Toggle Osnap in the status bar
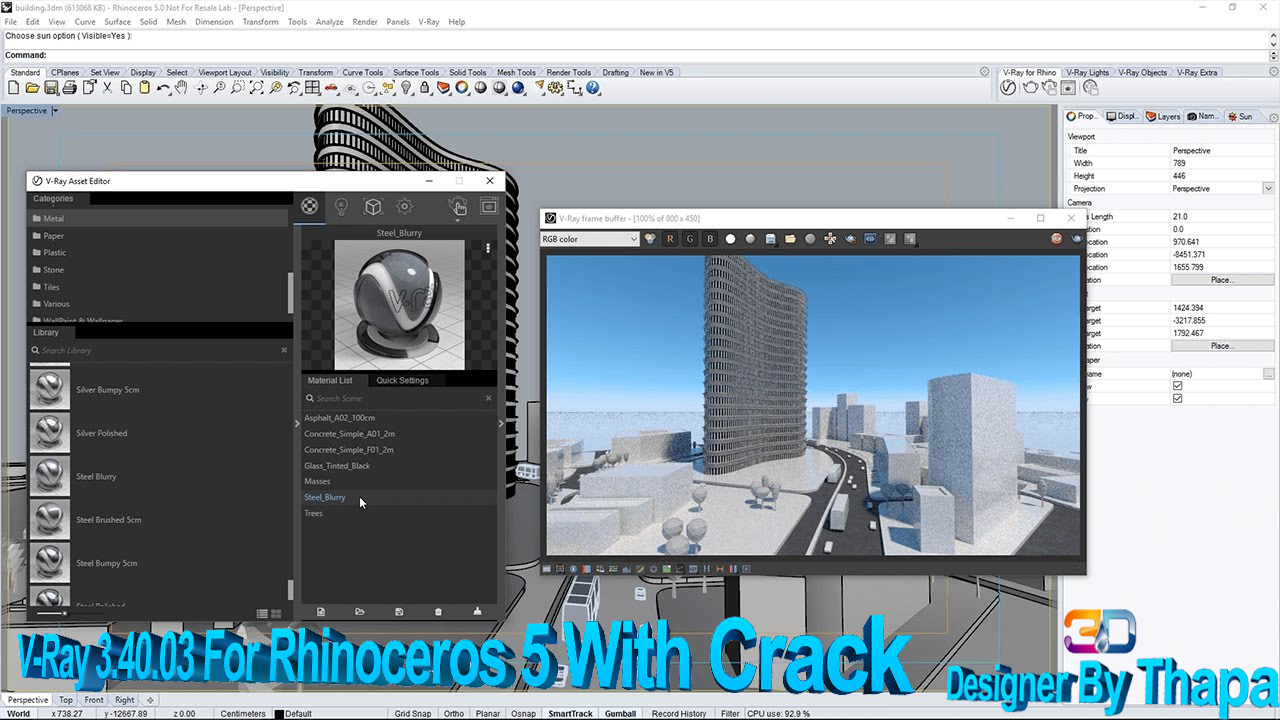 [523, 714]
